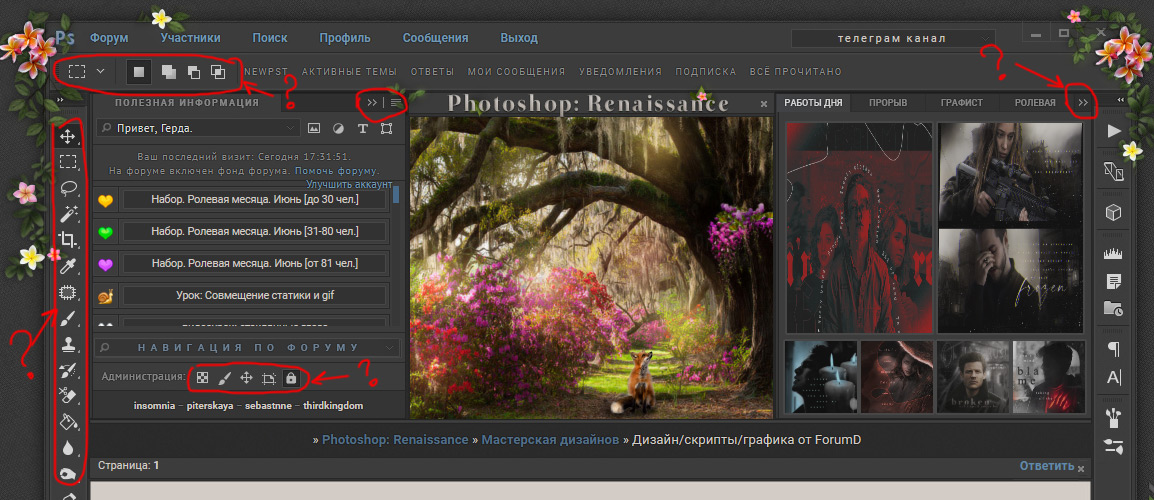1154x500 pixels.
Task: Select the Lasso tool
Action: [68, 187]
